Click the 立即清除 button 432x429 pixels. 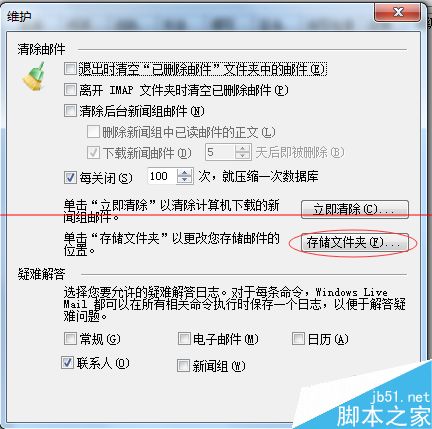[355, 209]
